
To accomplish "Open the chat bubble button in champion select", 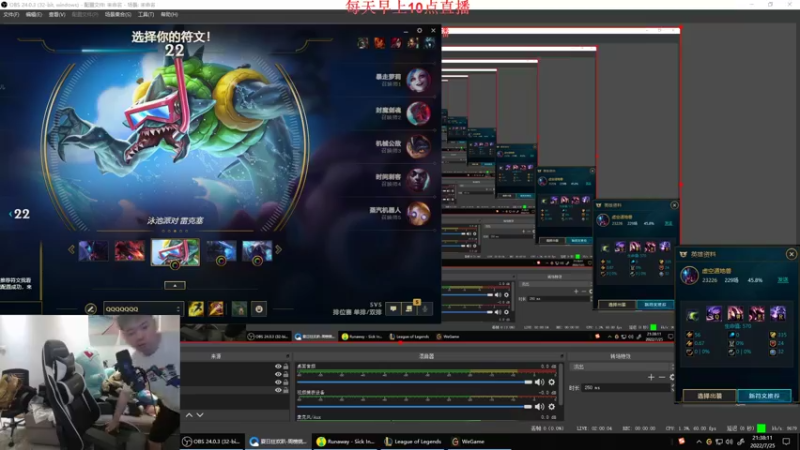I will pyautogui.click(x=393, y=309).
